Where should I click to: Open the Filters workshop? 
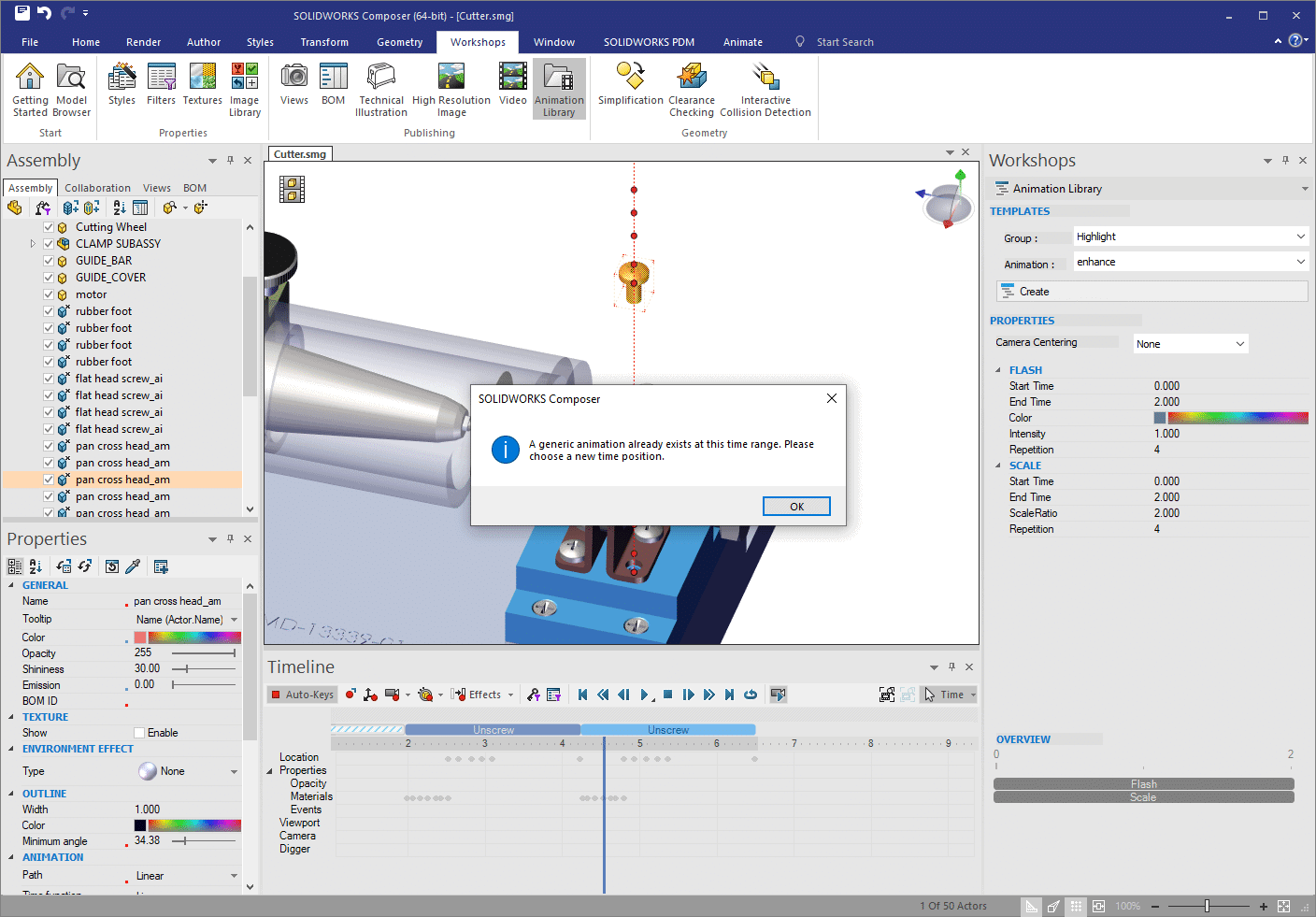(161, 84)
